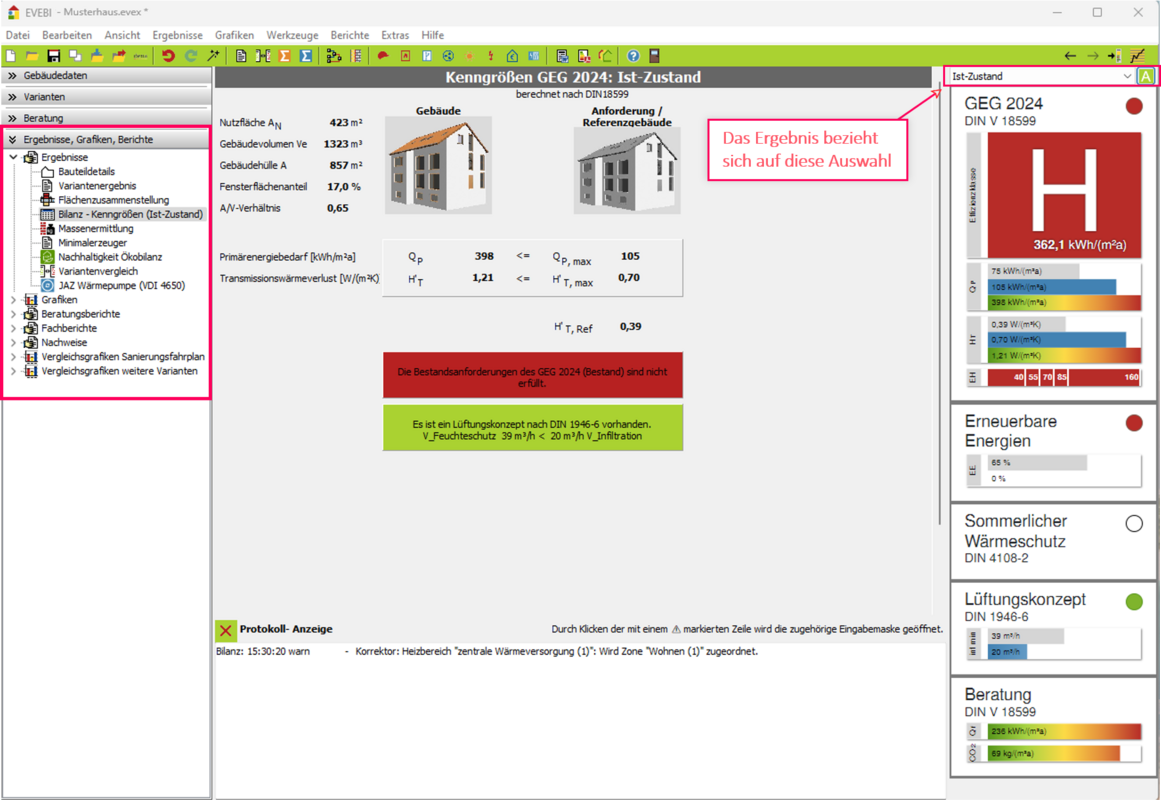Expand the Gebäudedaten panel section
Screen dimensions: 1161x800
(x=14, y=76)
